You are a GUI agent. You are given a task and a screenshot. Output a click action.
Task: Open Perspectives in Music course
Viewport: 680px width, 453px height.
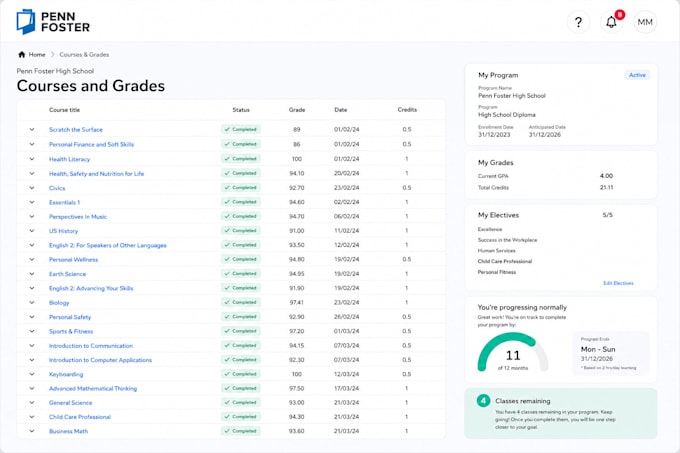pos(78,217)
